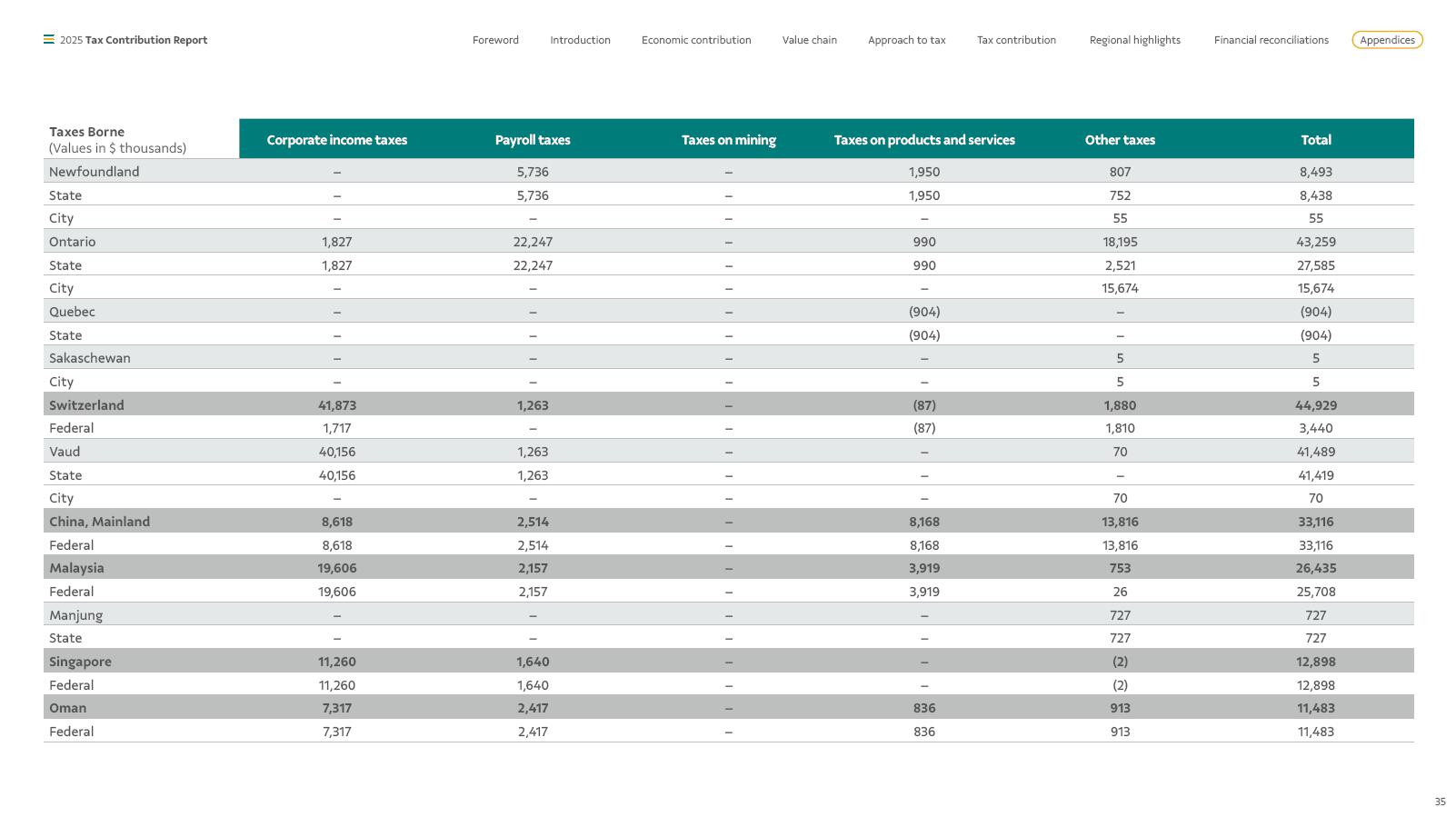
Task: Open the hamburger menu icon
Action: click(x=49, y=39)
